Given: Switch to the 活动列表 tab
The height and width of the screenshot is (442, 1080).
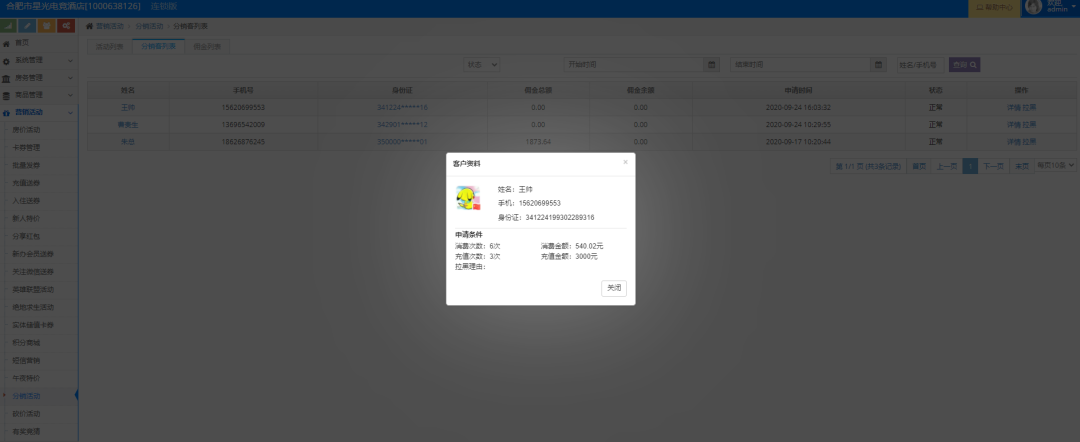Looking at the screenshot, I should click(x=110, y=47).
